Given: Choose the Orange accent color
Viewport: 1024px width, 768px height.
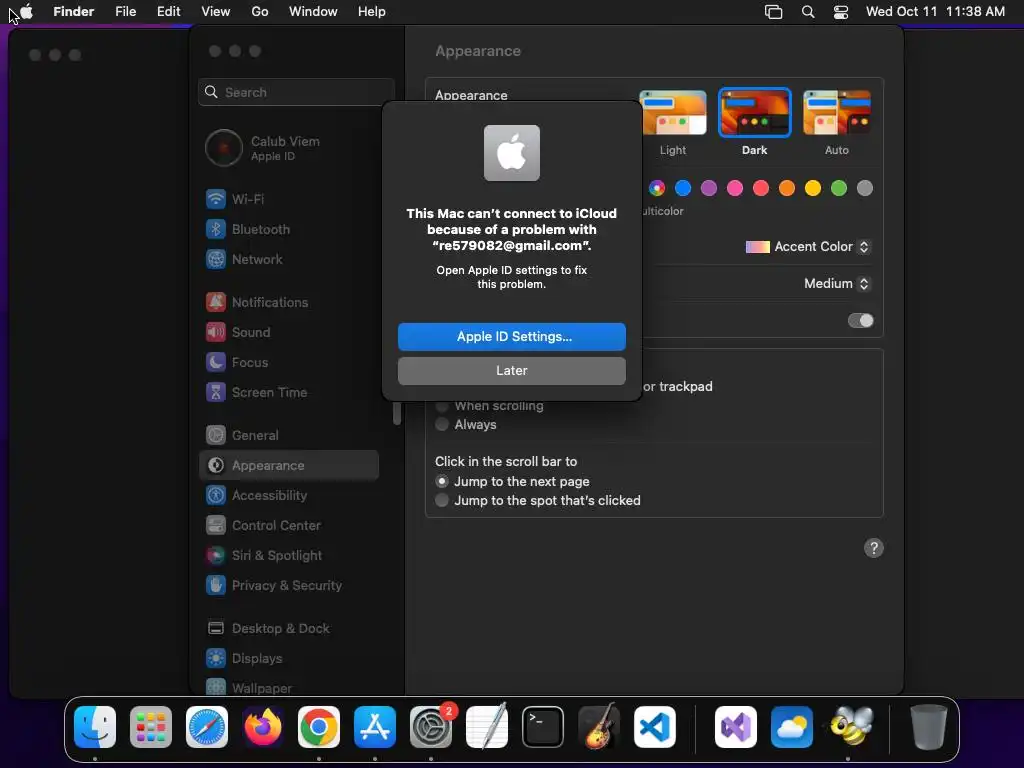Looking at the screenshot, I should (787, 189).
